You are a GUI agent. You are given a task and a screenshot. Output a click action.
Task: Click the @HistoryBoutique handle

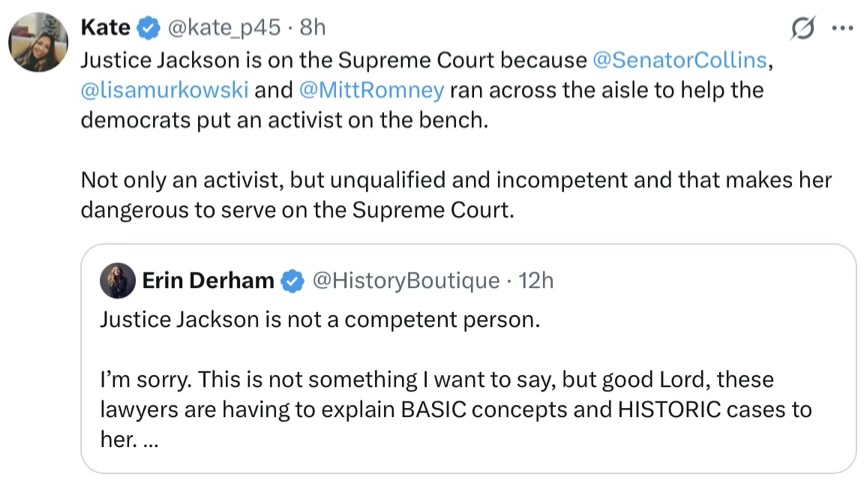click(406, 281)
